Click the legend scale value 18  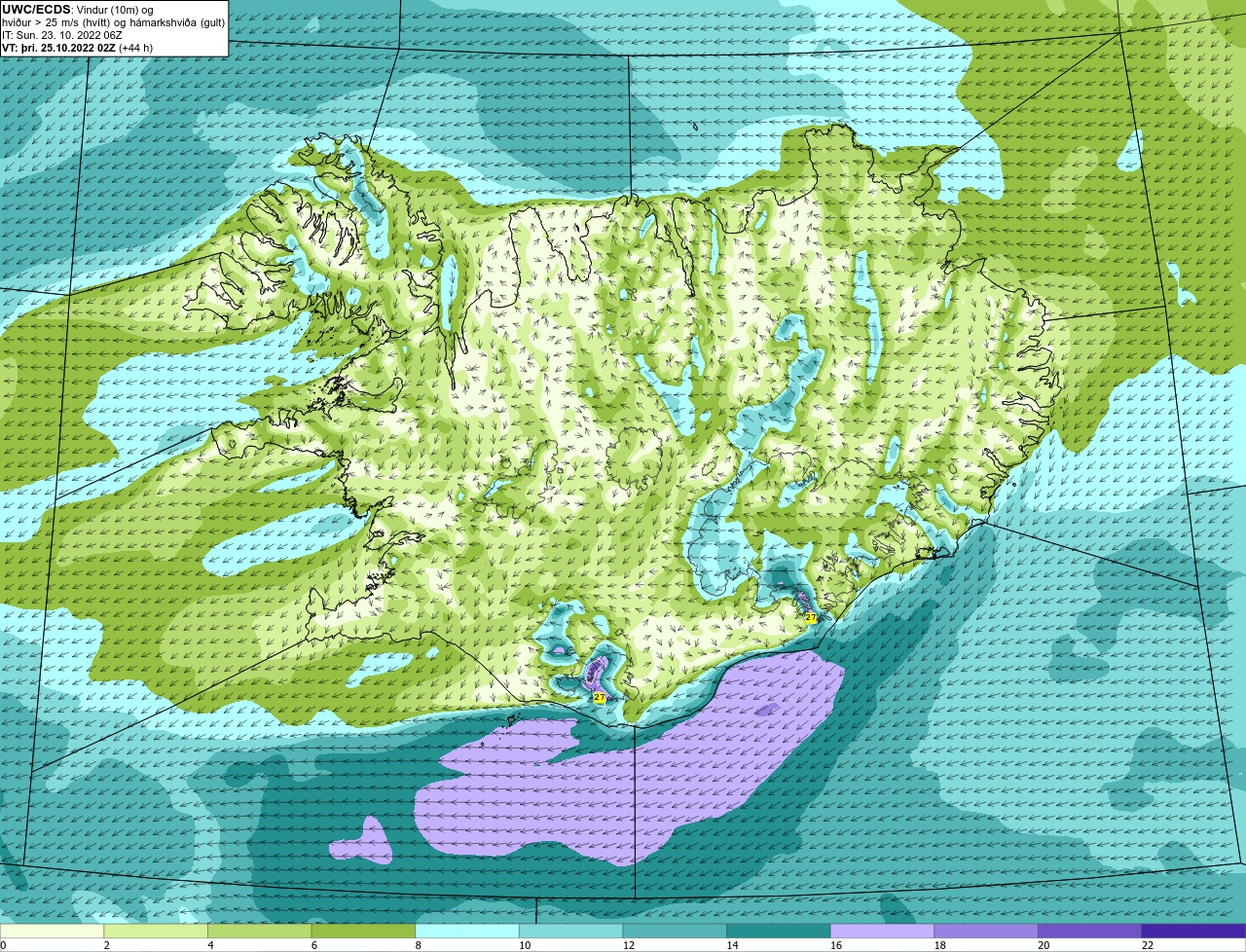click(x=939, y=945)
